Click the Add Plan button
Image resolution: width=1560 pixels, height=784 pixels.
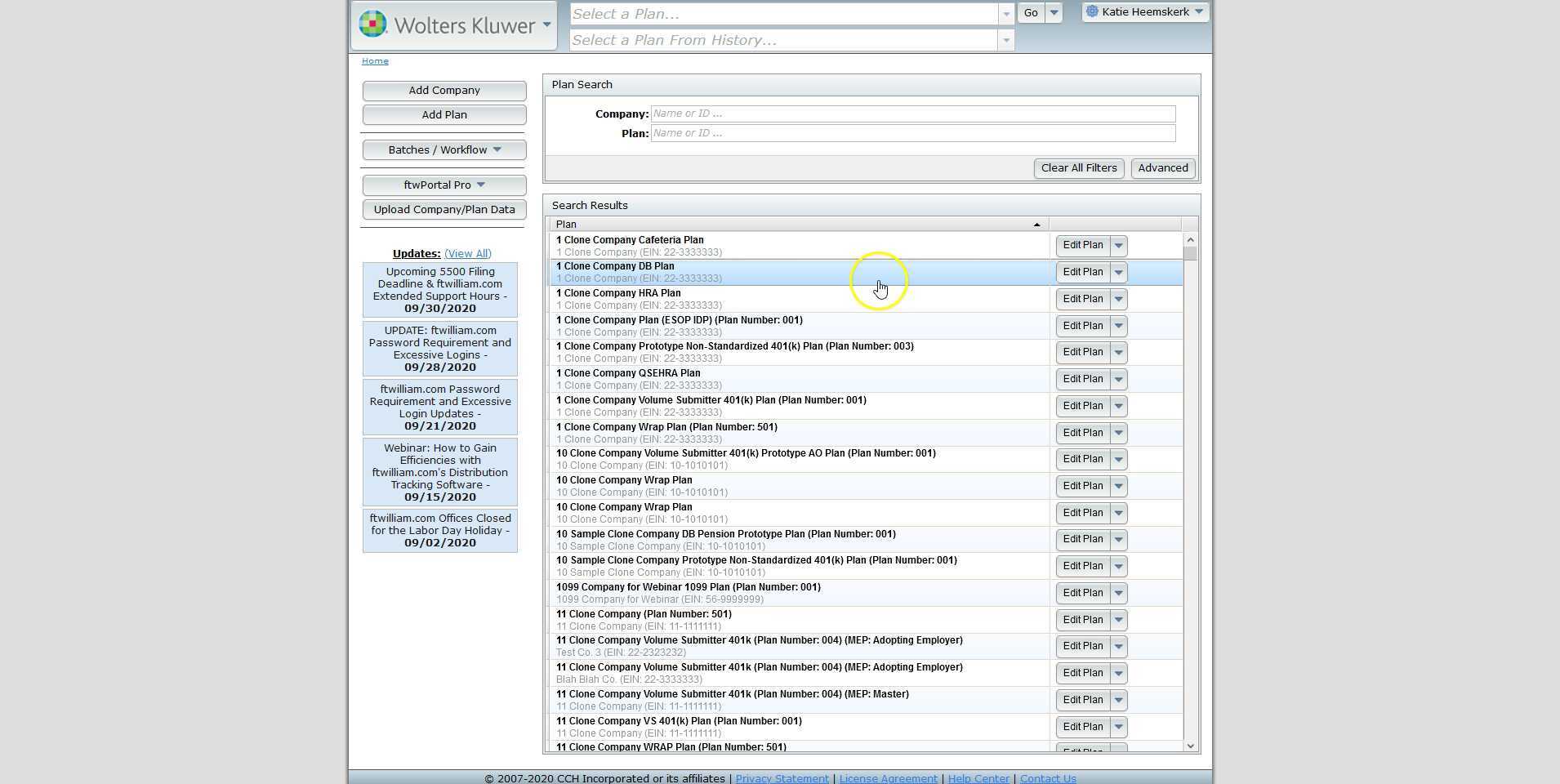pyautogui.click(x=443, y=114)
